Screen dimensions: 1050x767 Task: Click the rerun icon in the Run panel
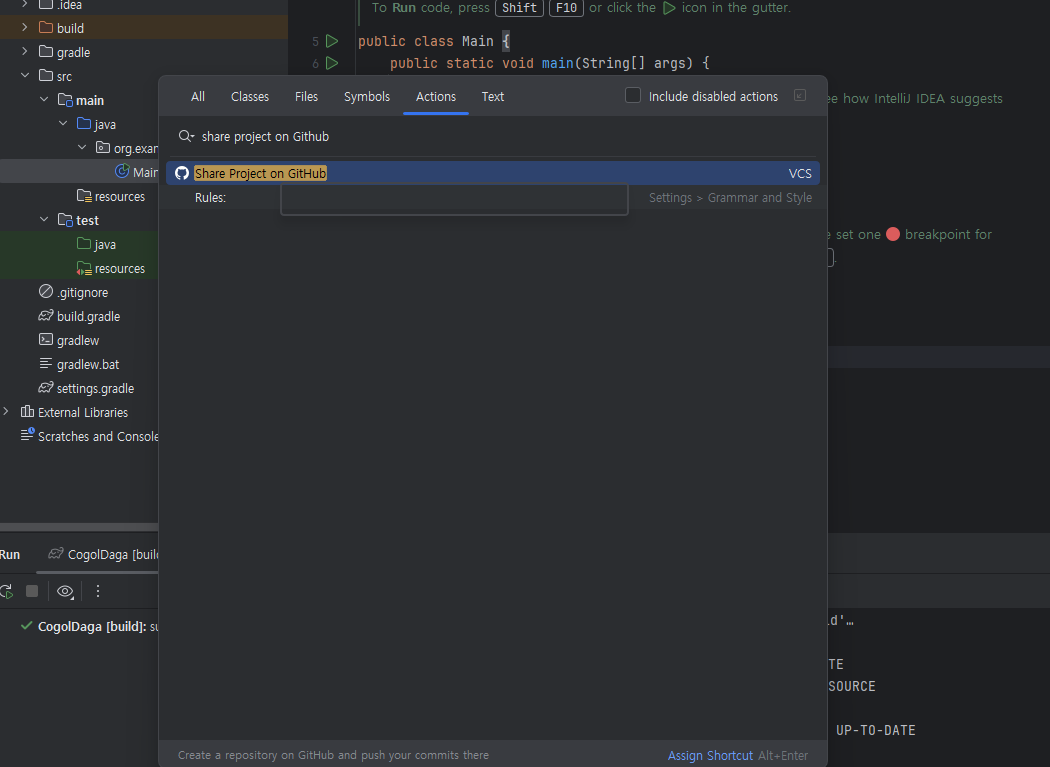pos(7,591)
